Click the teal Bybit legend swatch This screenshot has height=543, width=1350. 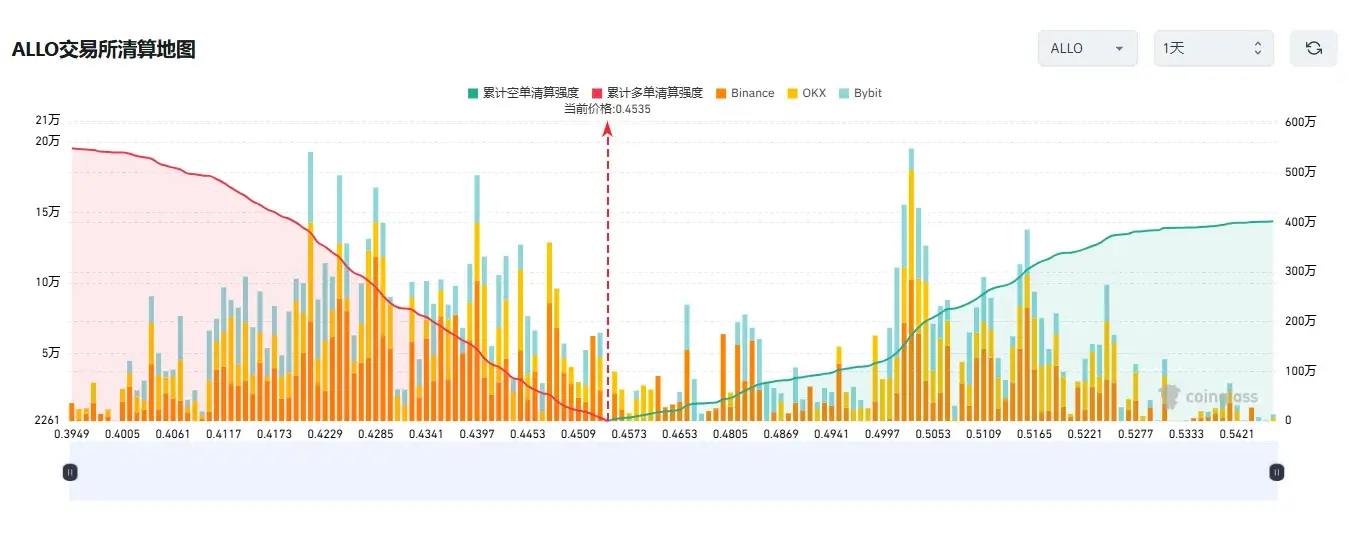tap(844, 93)
